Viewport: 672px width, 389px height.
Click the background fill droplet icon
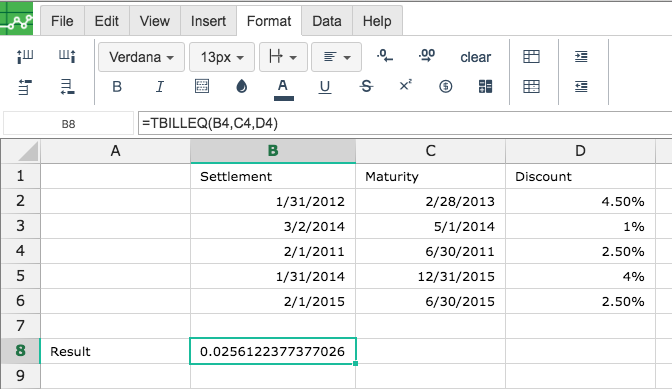[242, 87]
